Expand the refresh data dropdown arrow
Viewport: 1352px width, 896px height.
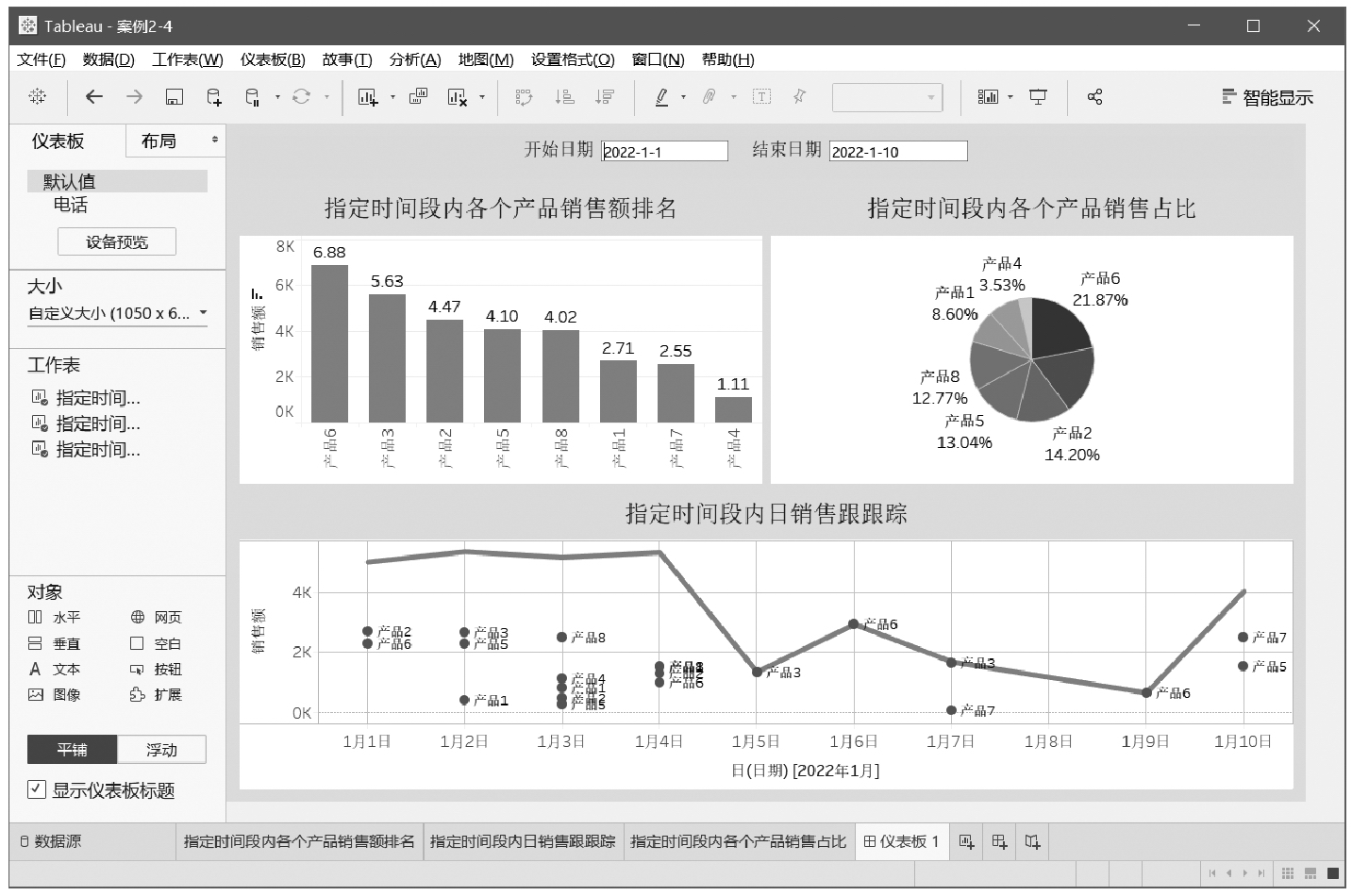click(326, 97)
